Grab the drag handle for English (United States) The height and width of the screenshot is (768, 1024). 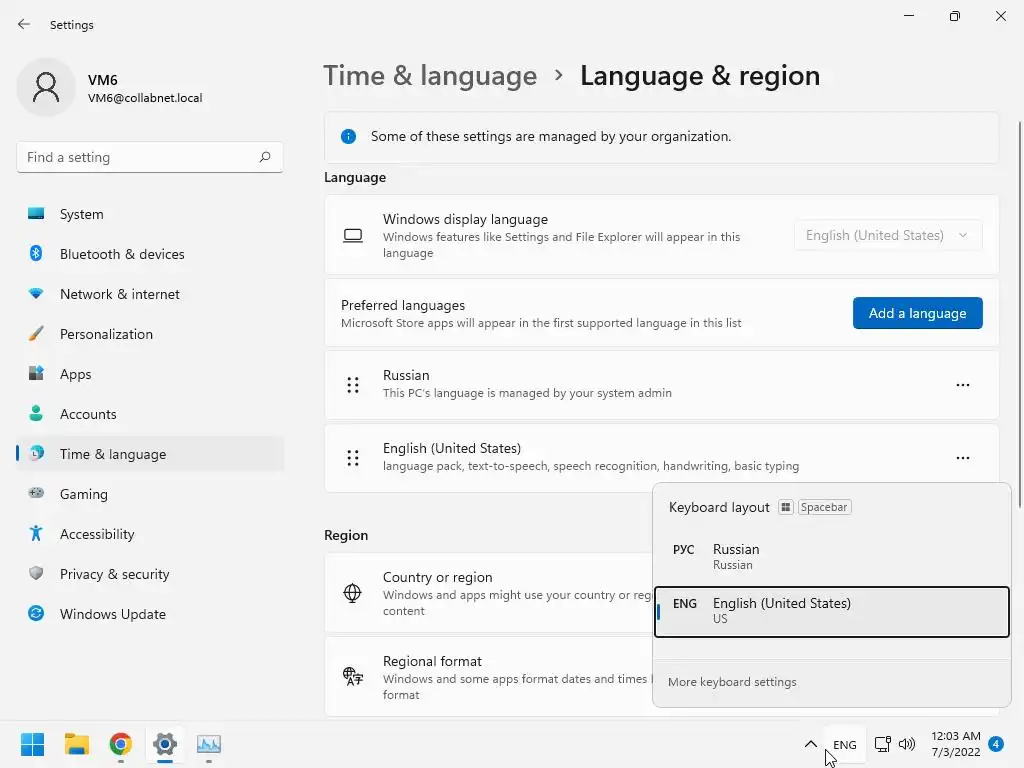[x=353, y=458]
